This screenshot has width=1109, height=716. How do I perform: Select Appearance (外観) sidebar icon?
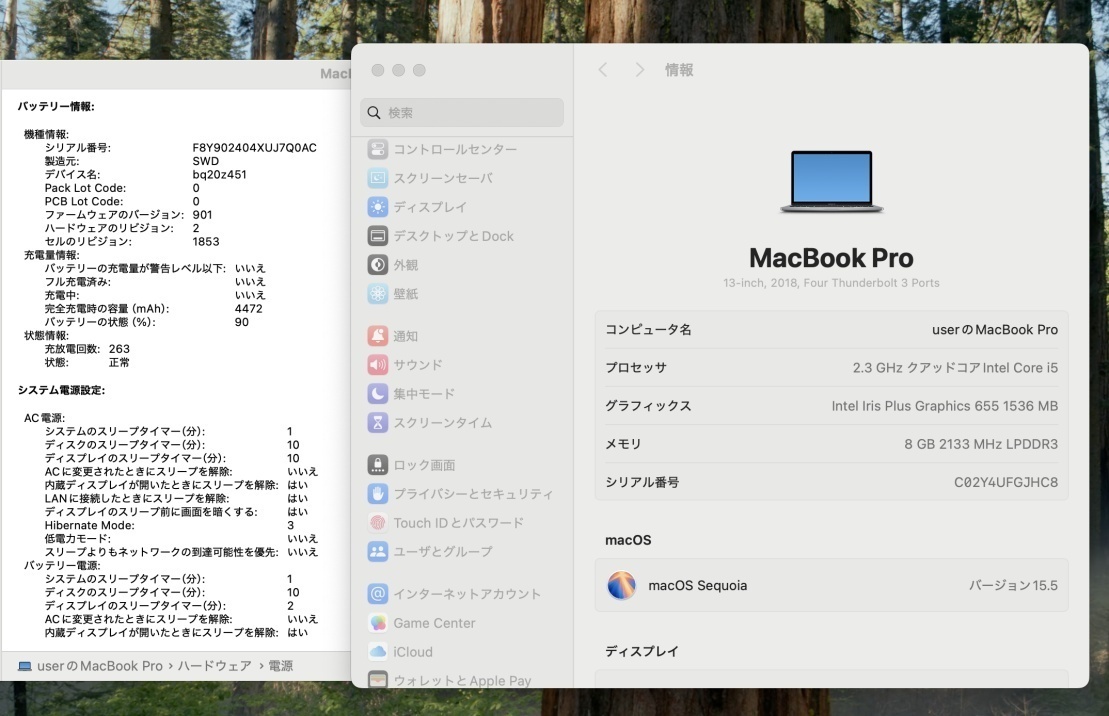[378, 265]
